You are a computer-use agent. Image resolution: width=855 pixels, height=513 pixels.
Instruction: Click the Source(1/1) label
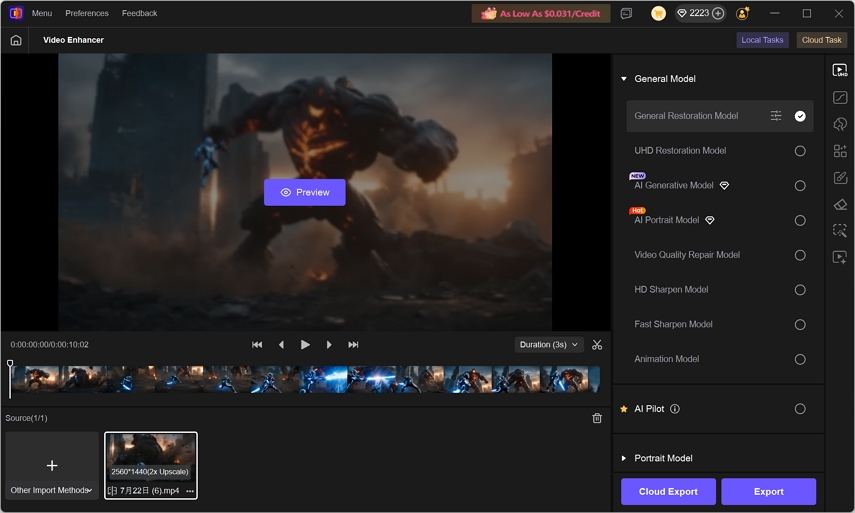(x=26, y=418)
